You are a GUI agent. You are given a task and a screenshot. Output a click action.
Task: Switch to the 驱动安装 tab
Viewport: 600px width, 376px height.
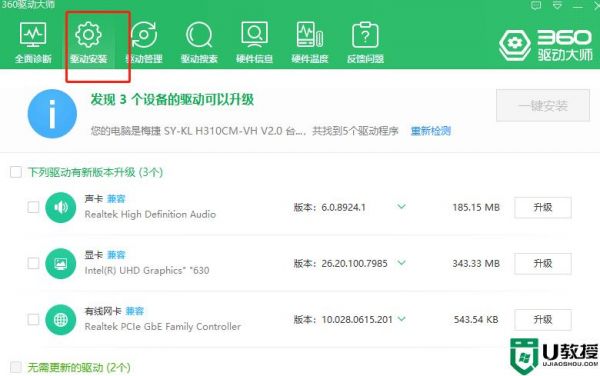[88, 42]
